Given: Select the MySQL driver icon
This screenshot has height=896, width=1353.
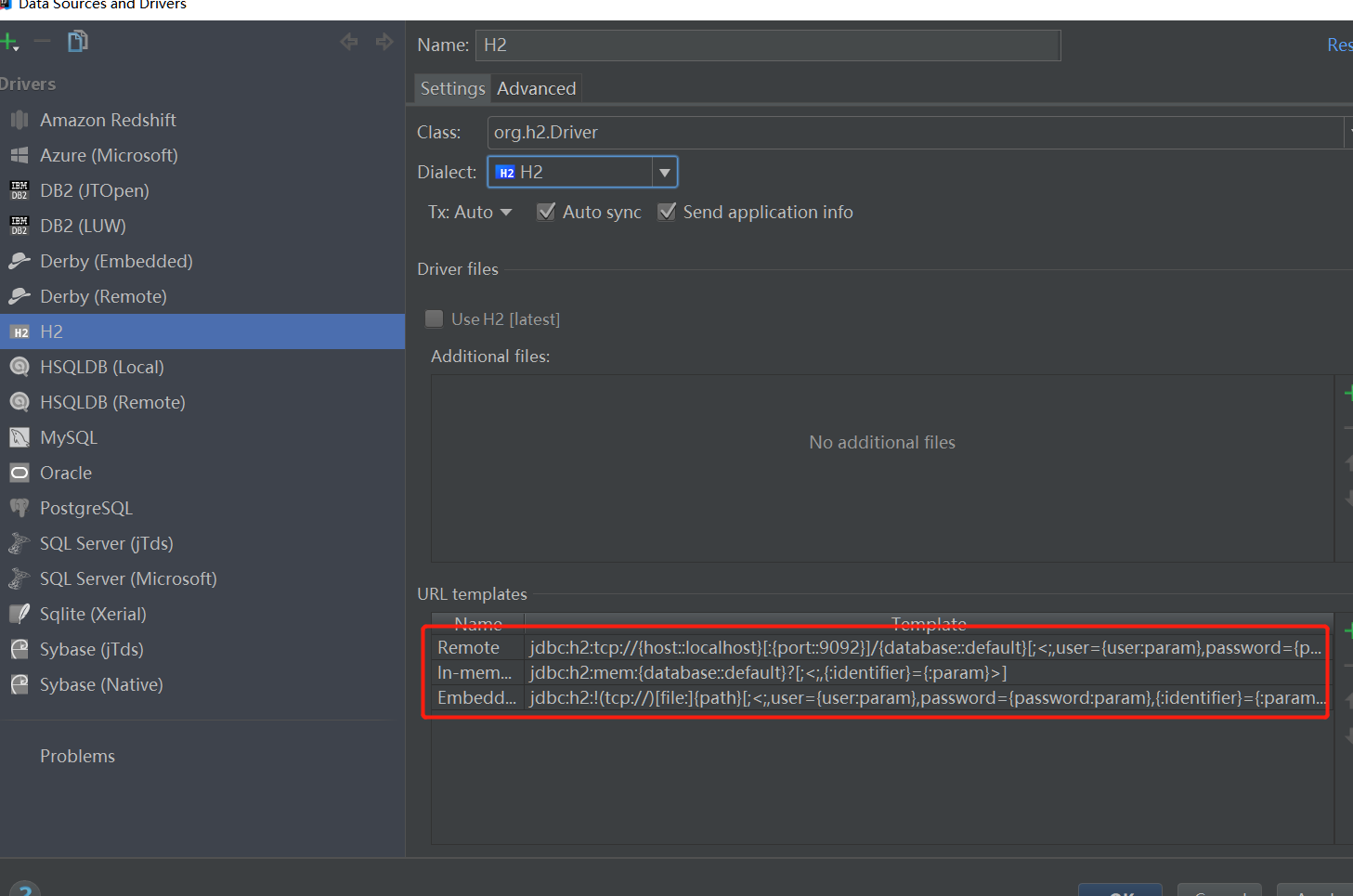Looking at the screenshot, I should [x=20, y=437].
